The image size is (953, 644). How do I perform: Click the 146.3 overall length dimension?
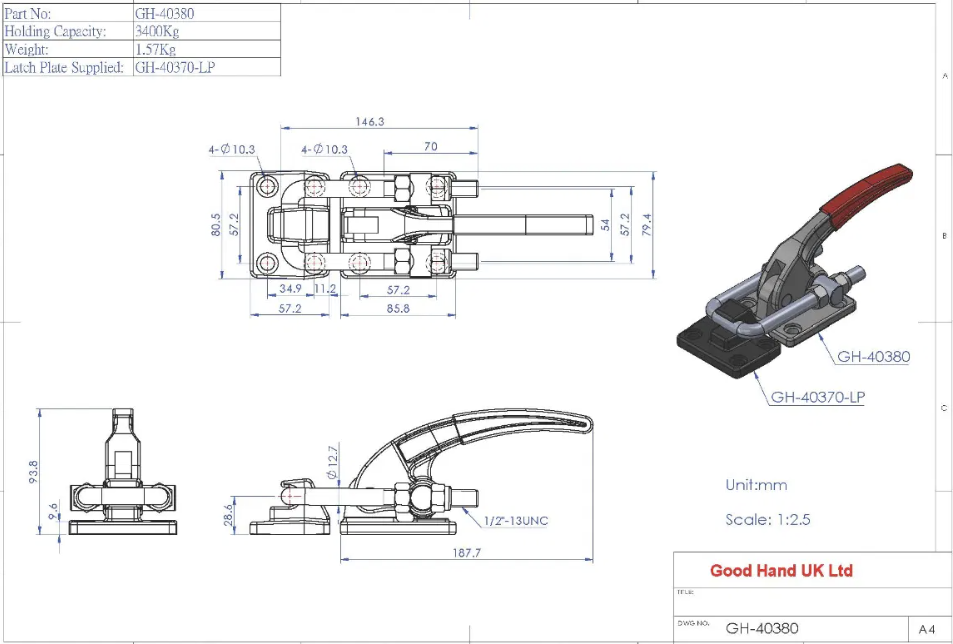(370, 122)
